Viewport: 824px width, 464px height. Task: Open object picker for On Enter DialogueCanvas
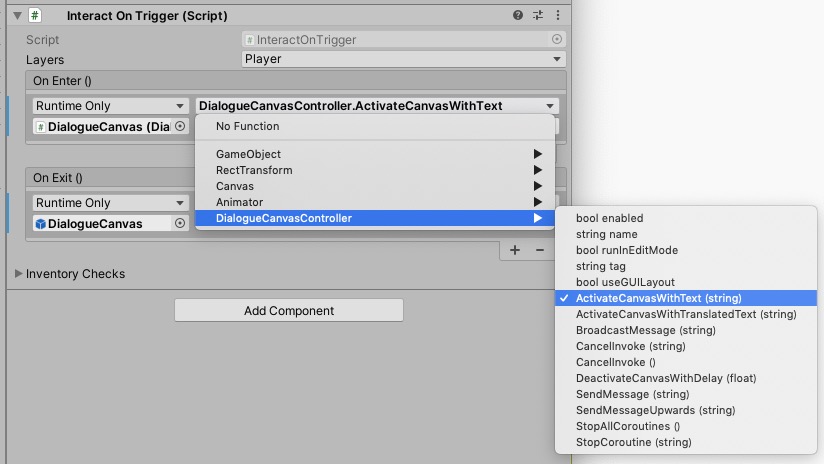tap(180, 127)
